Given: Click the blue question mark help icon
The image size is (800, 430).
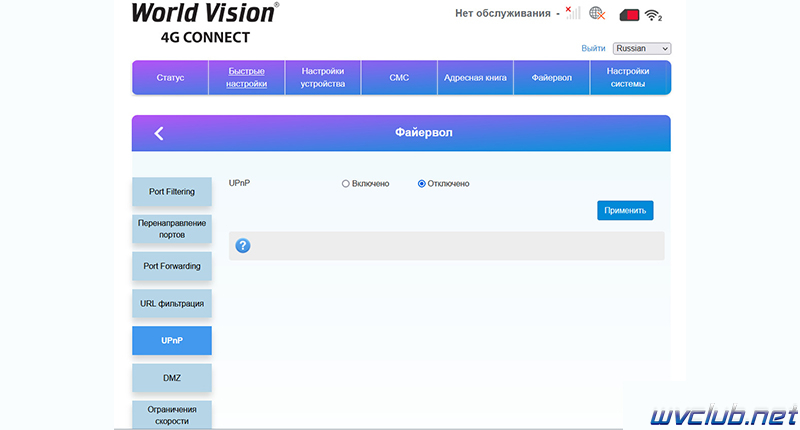Looking at the screenshot, I should click(243, 246).
